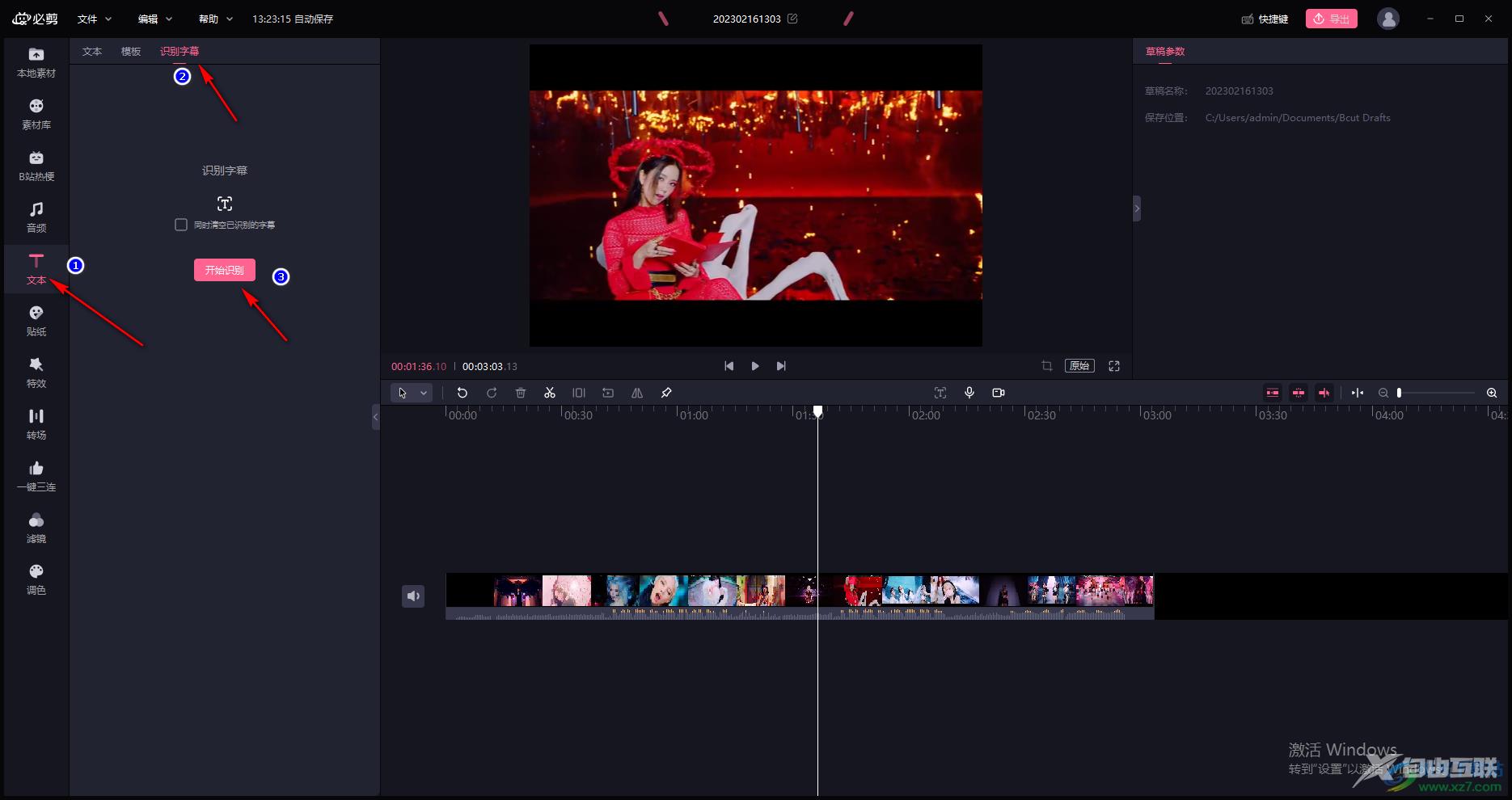Click the 01:00 mark on timeline ruler
This screenshot has width=1512, height=800.
pos(694,415)
